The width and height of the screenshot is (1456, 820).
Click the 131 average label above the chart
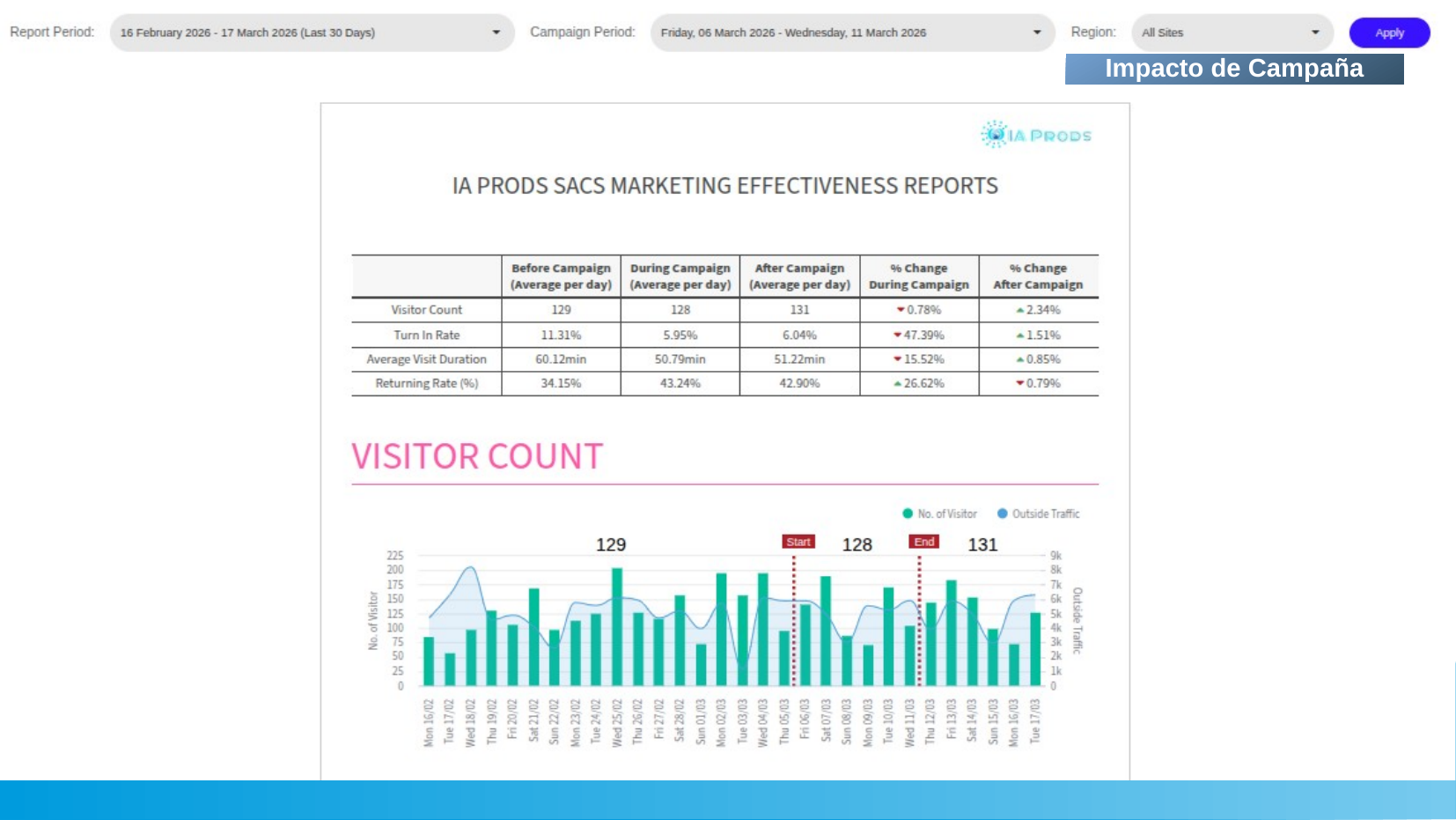tap(982, 544)
